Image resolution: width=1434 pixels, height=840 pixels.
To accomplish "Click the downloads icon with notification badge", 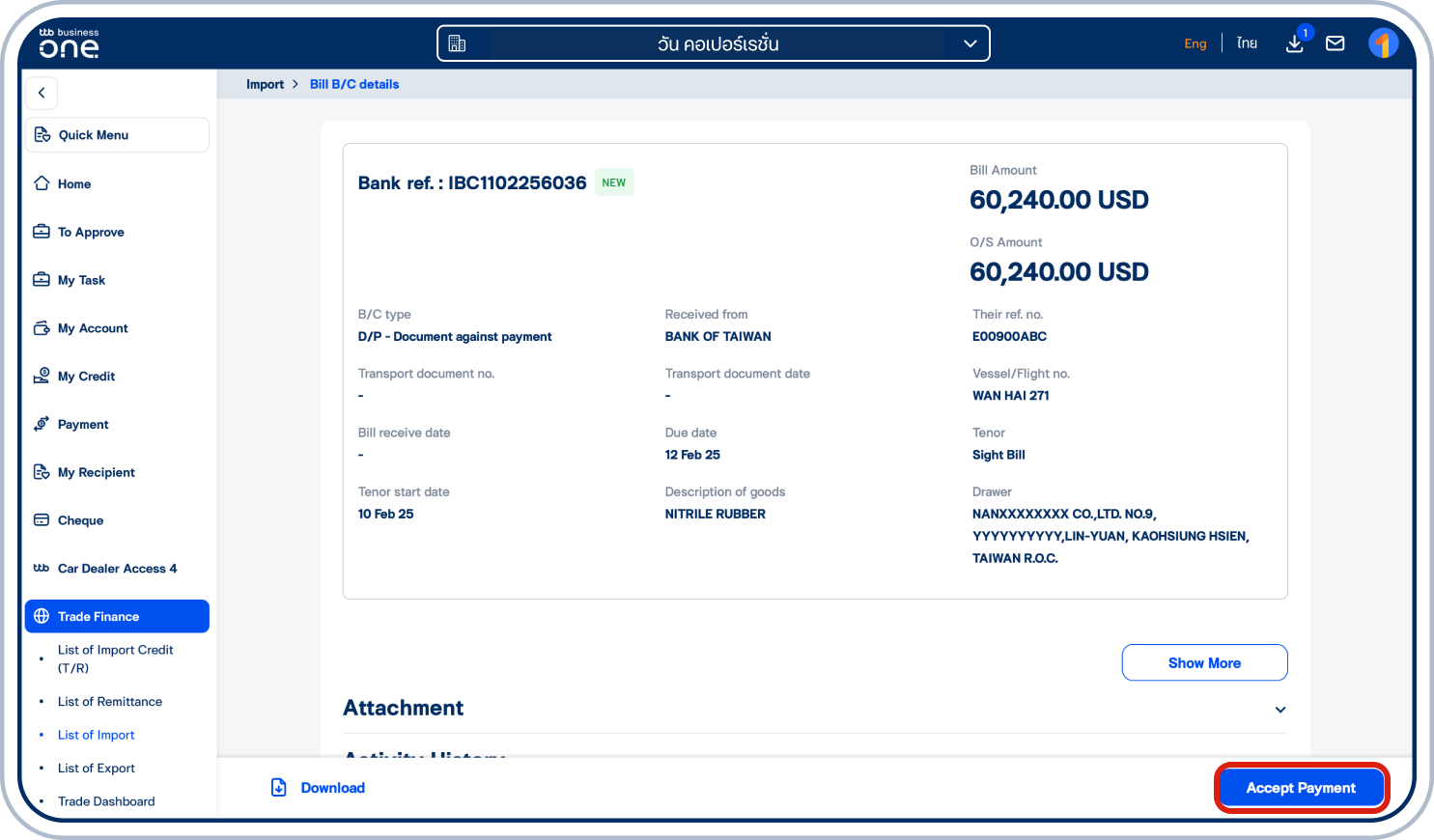I will tap(1294, 43).
